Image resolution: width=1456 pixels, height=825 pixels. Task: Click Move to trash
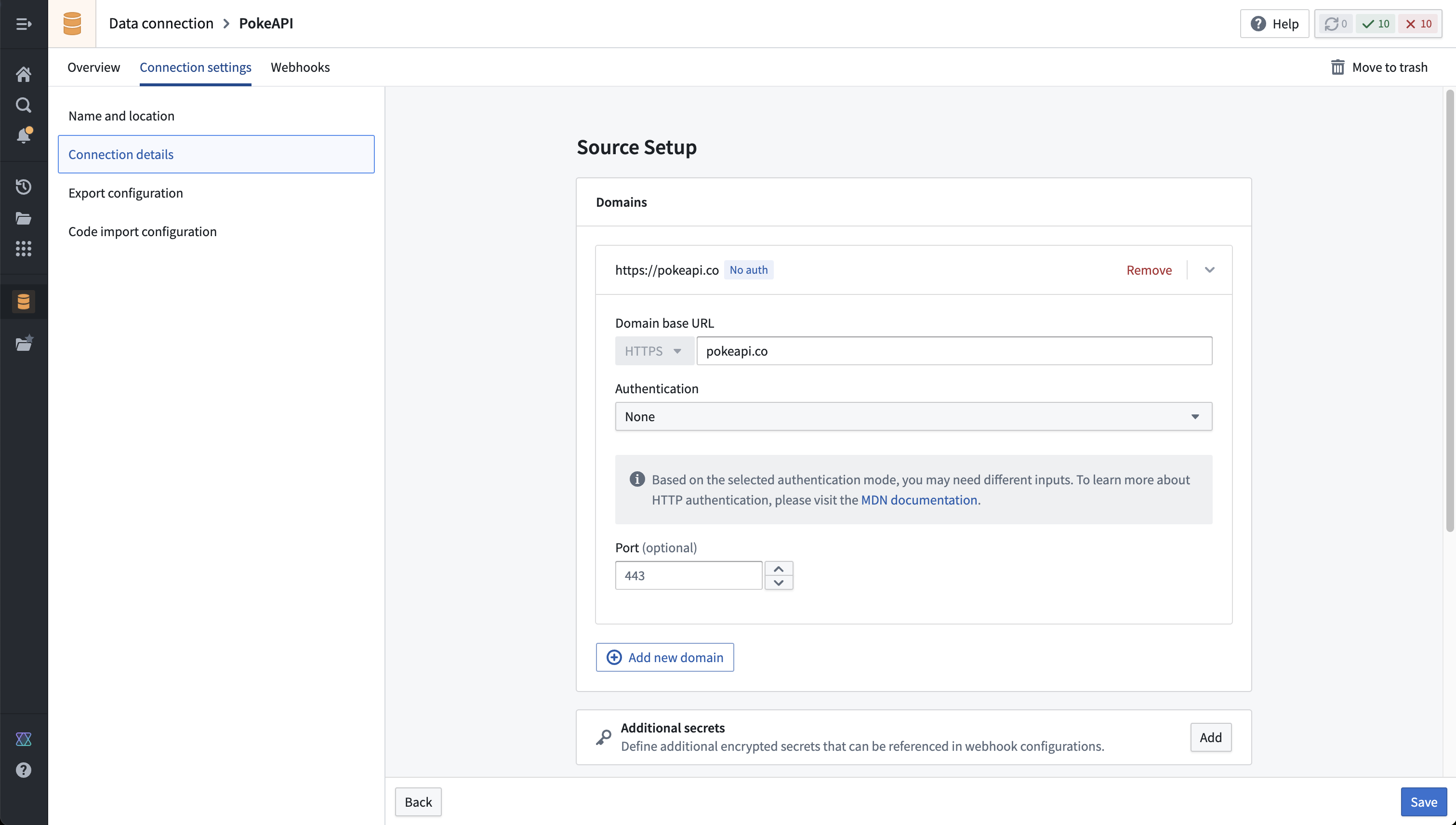[x=1379, y=67]
